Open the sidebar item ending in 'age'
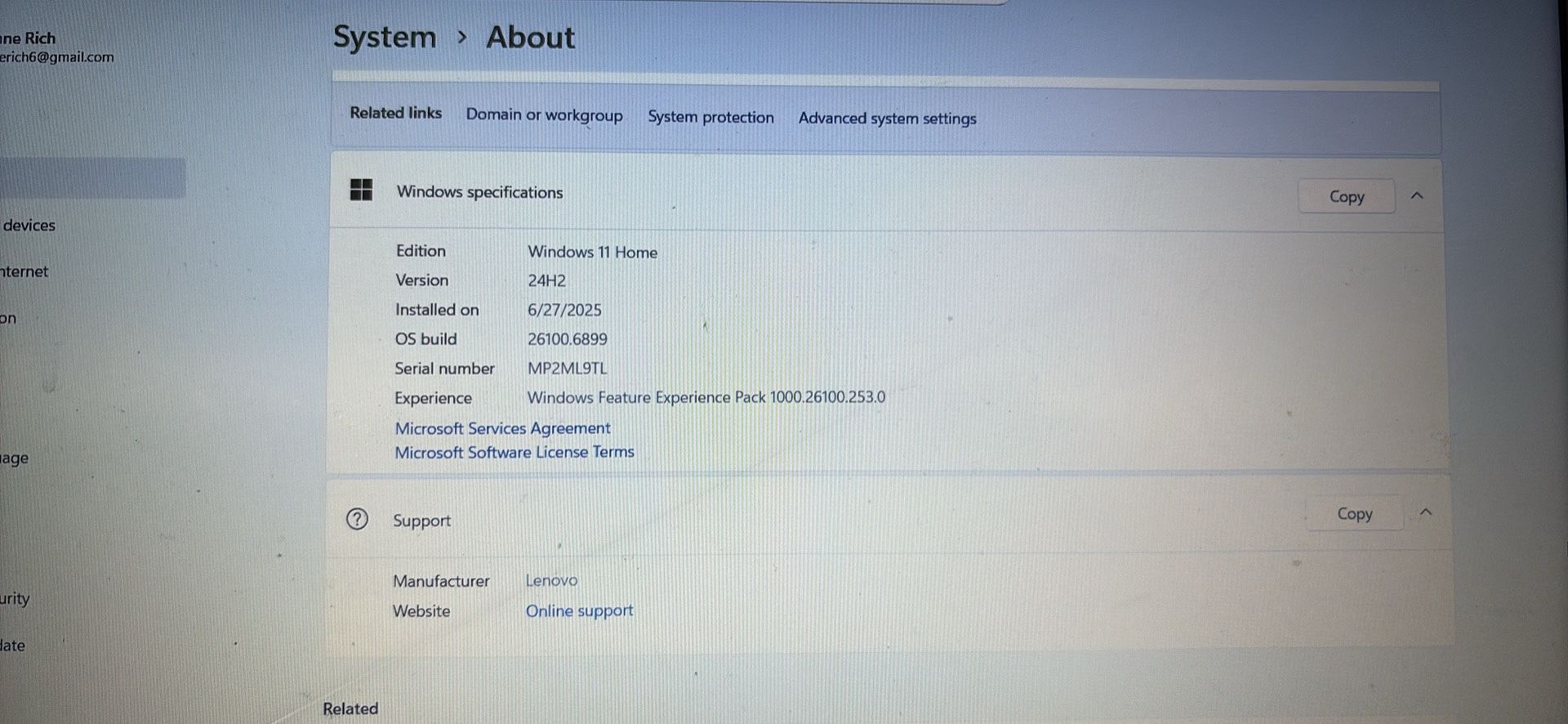This screenshot has width=1568, height=724. [x=15, y=458]
